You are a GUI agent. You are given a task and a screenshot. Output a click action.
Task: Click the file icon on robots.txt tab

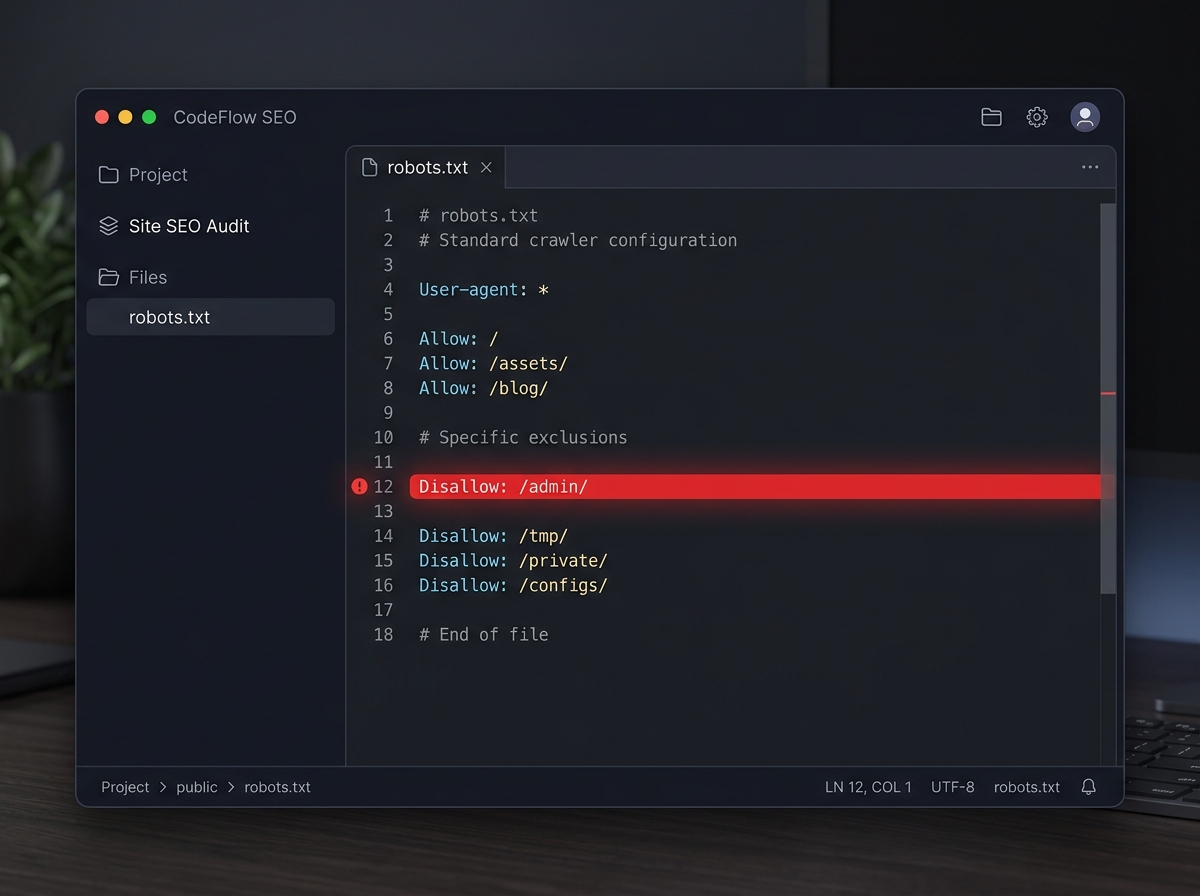[x=370, y=167]
